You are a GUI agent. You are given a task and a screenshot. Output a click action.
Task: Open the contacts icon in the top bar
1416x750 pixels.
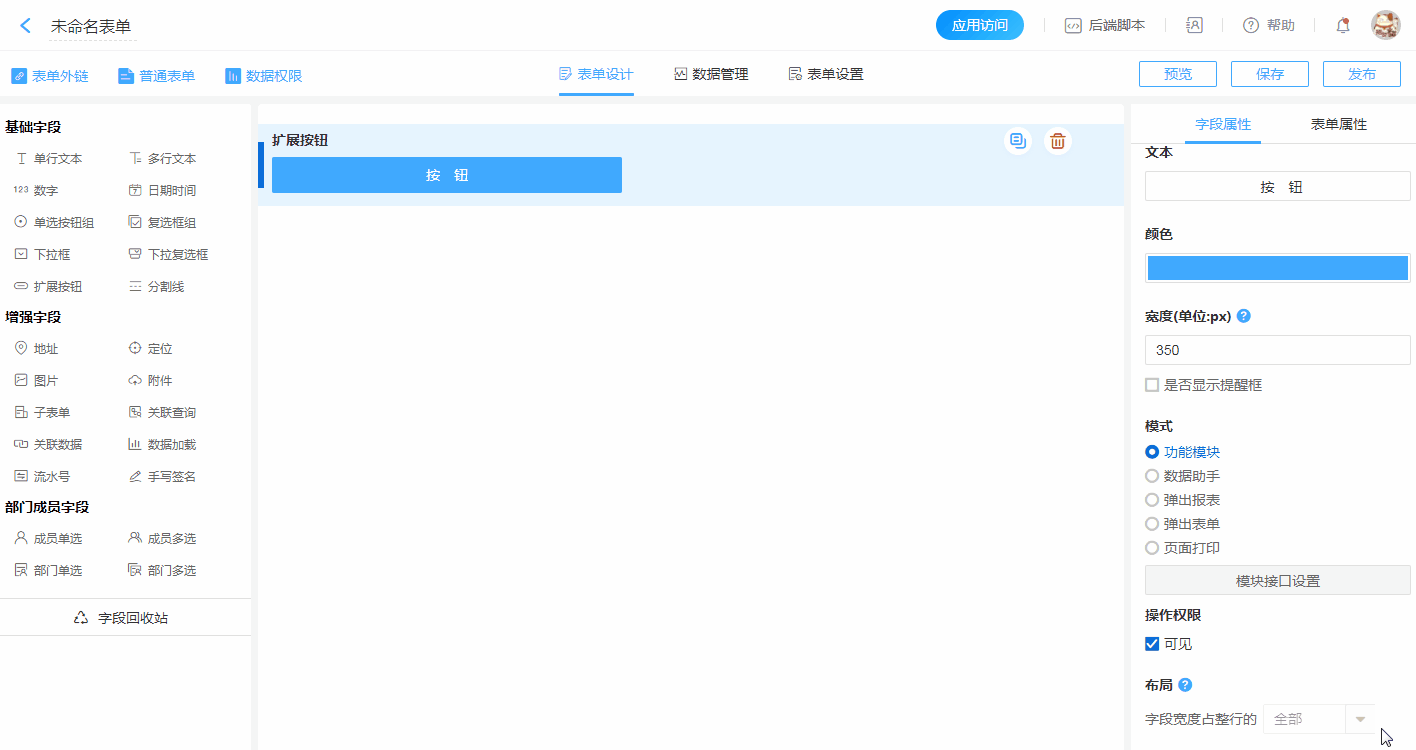[x=1194, y=26]
